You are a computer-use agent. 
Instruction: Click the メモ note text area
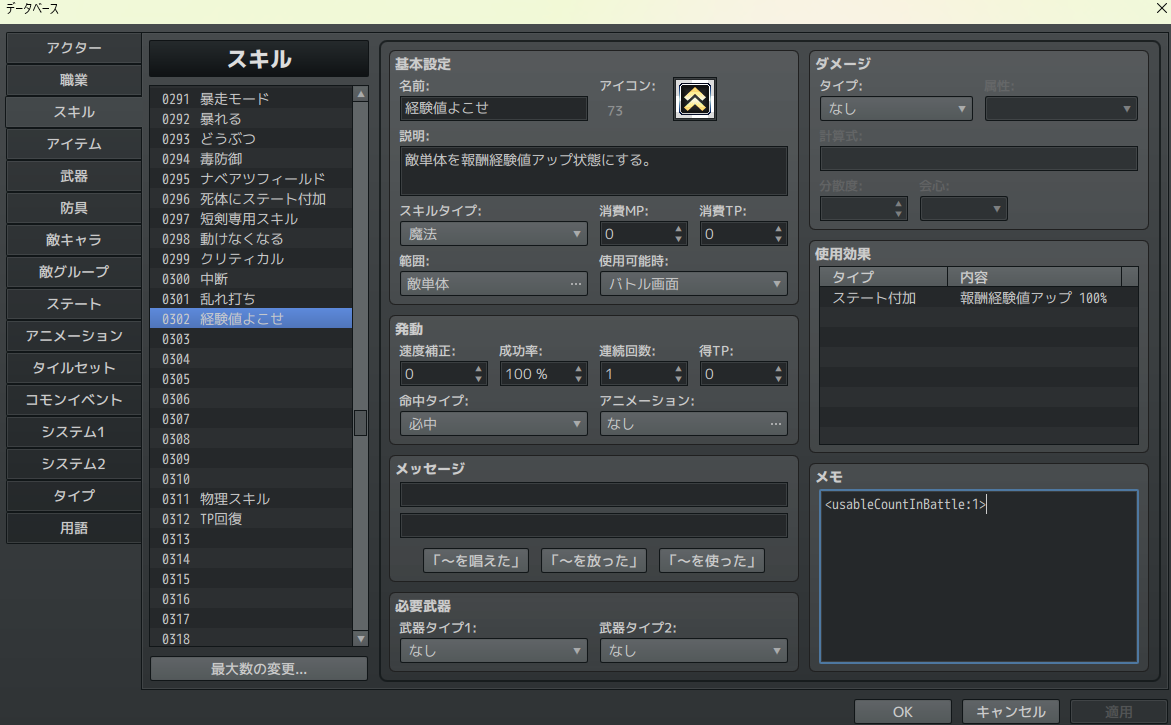coord(978,576)
